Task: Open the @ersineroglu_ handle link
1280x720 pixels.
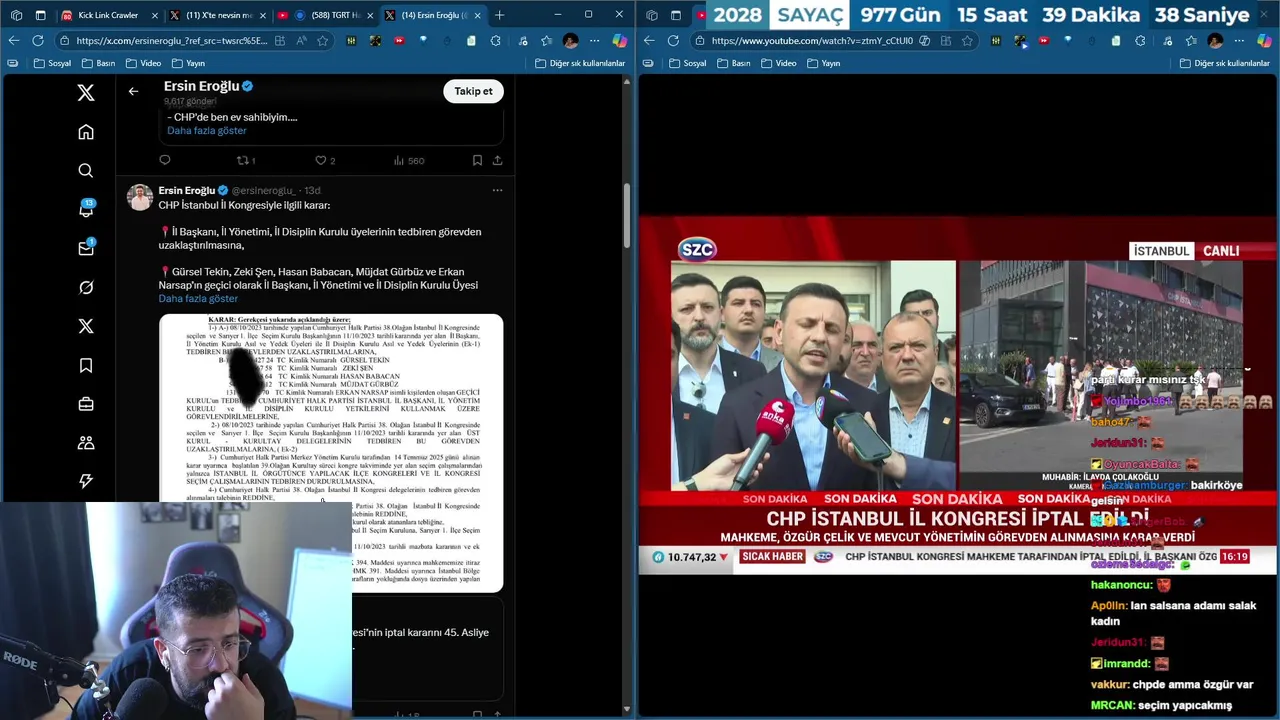Action: tap(264, 190)
